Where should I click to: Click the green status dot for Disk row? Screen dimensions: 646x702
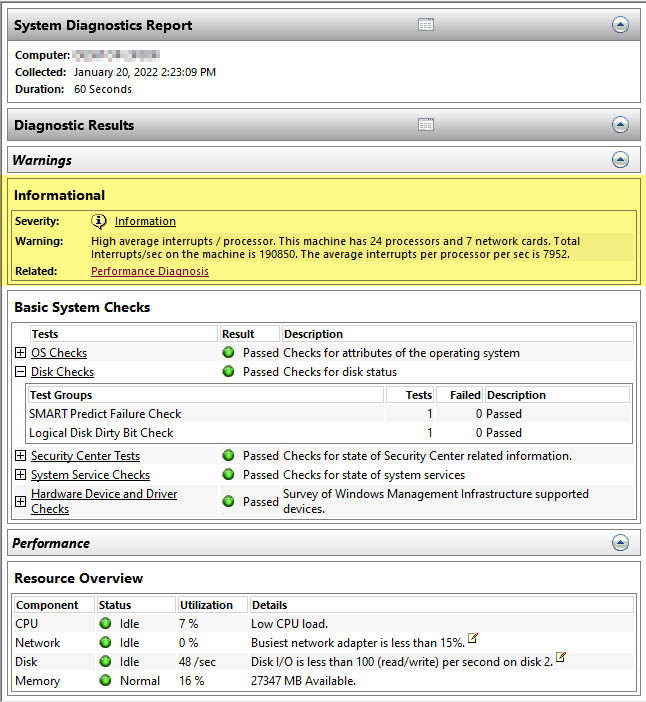(x=105, y=661)
